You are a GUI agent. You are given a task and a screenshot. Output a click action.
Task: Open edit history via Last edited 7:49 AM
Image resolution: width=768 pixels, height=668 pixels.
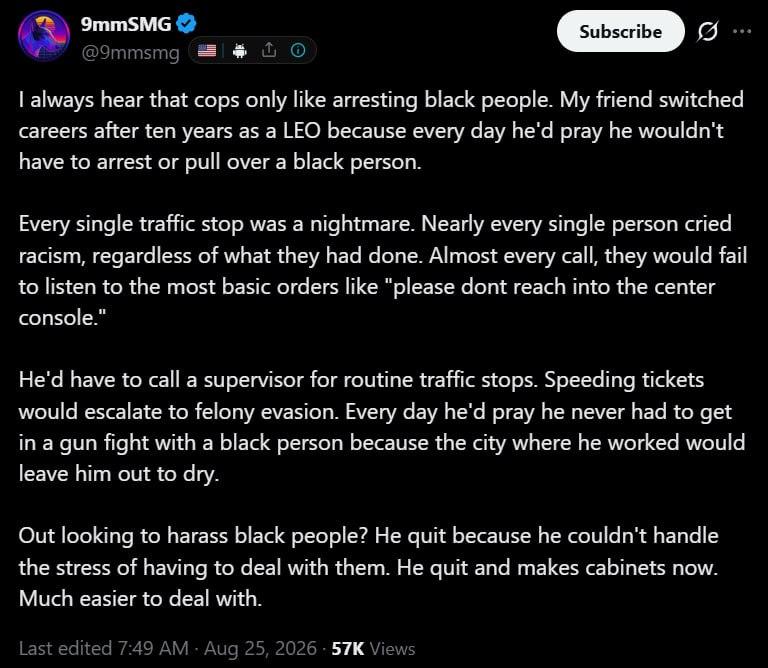pos(104,648)
